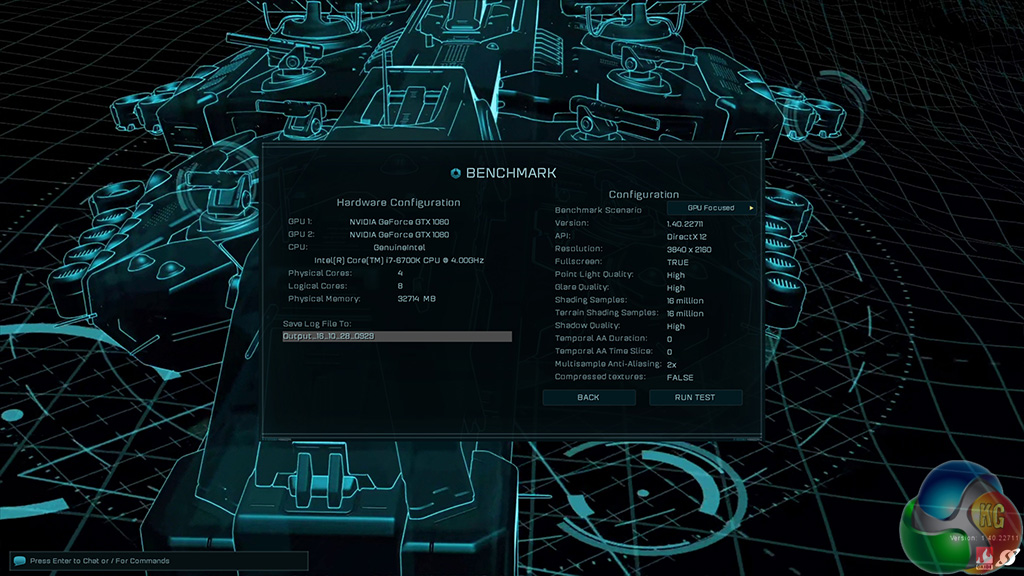Click the Fullscreen: label
This screenshot has height=576, width=1024.
pyautogui.click(x=579, y=261)
